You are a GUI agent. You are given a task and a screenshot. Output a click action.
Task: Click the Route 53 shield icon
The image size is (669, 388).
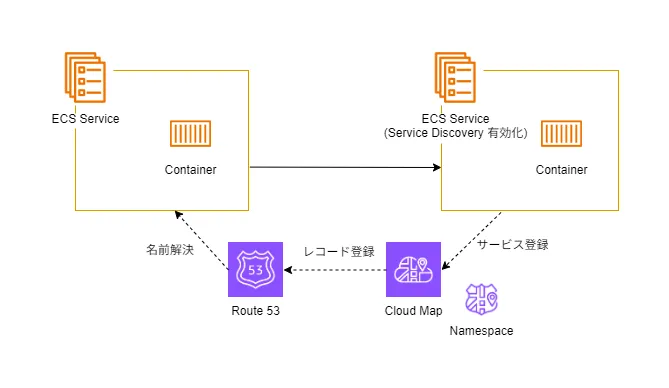[x=255, y=269]
